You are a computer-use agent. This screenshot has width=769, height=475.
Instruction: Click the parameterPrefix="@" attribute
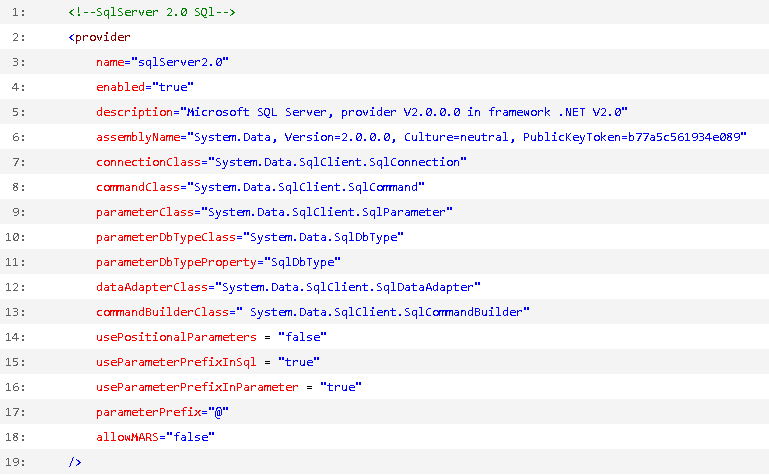[x=162, y=412]
